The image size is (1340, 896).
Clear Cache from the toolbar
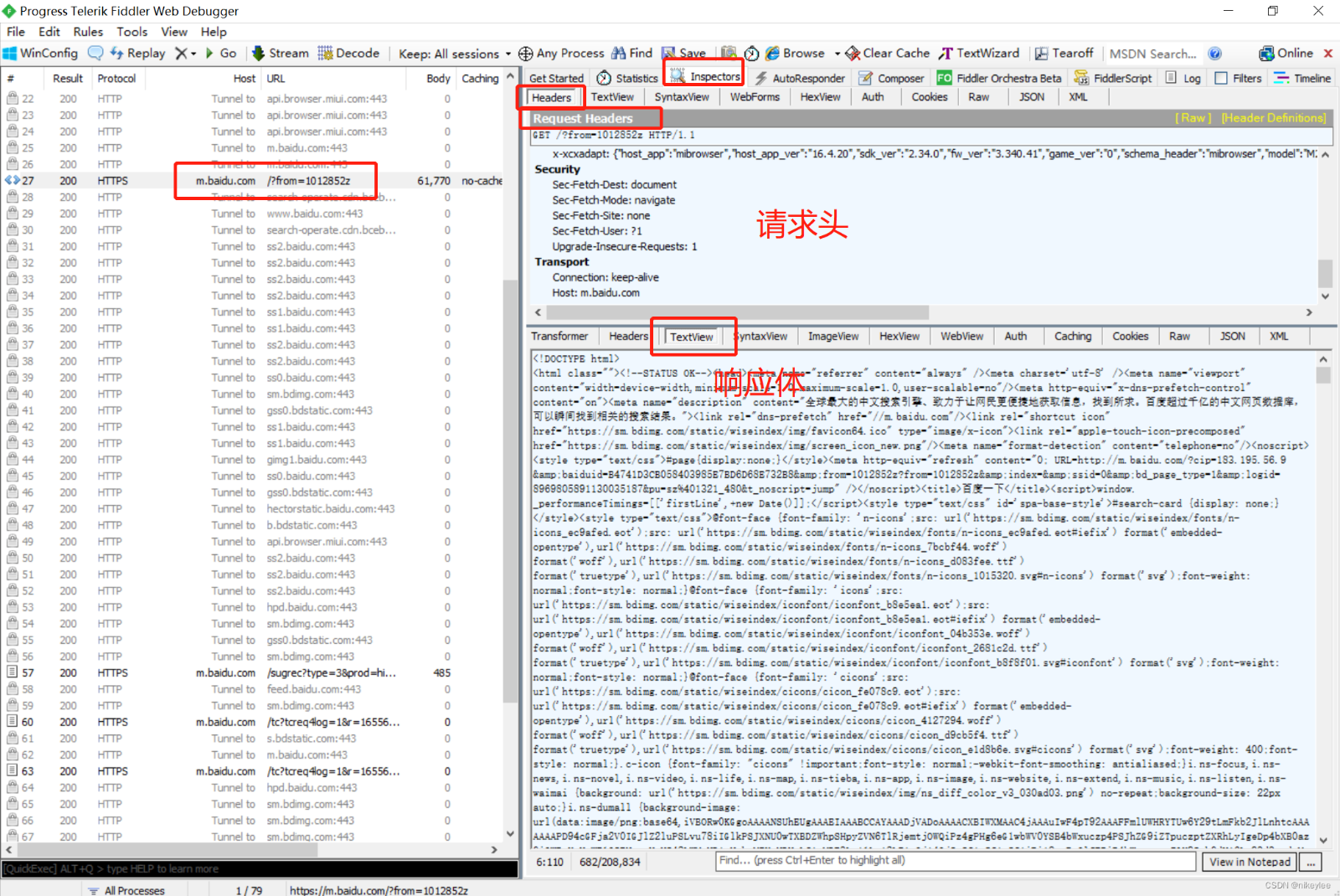pos(888,53)
